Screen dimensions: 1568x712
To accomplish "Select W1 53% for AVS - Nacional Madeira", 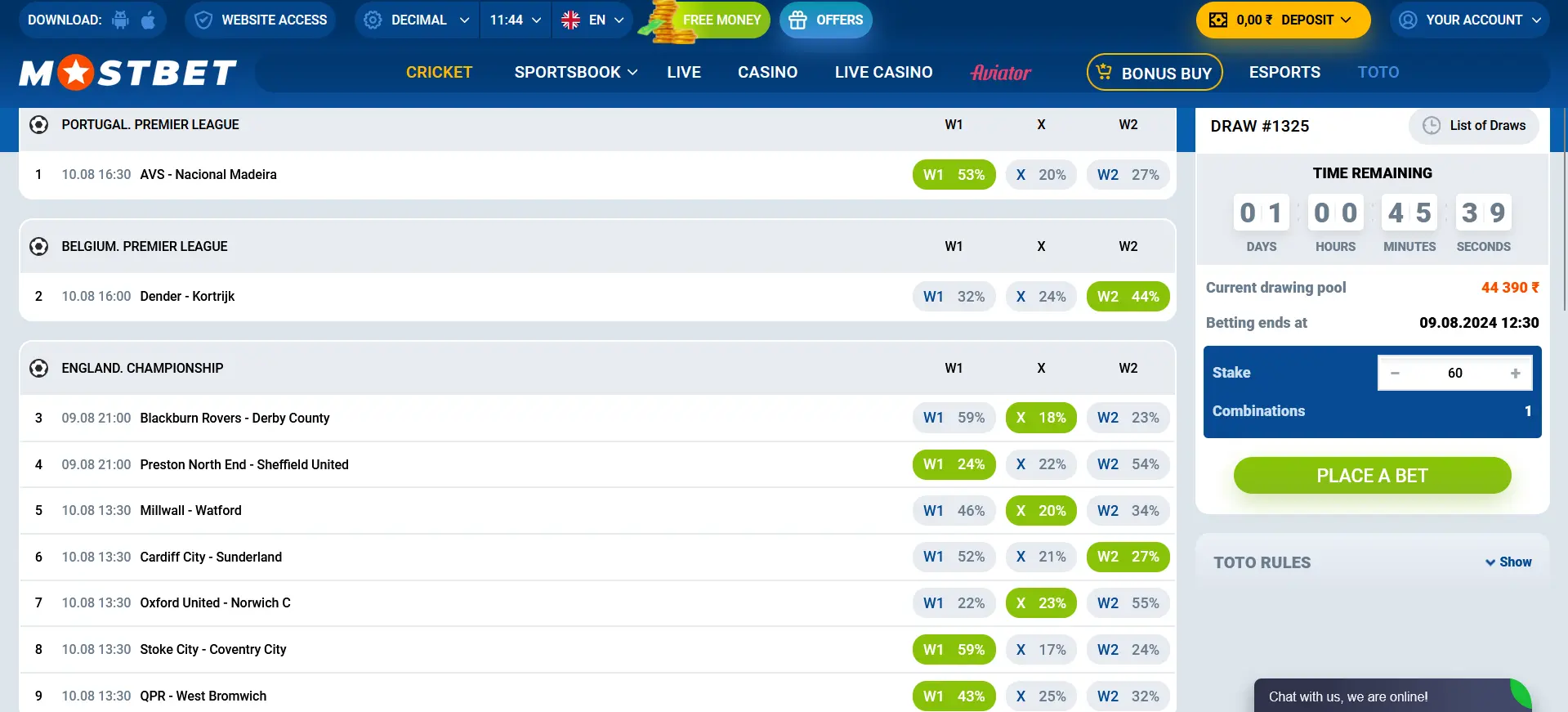I will click(954, 175).
